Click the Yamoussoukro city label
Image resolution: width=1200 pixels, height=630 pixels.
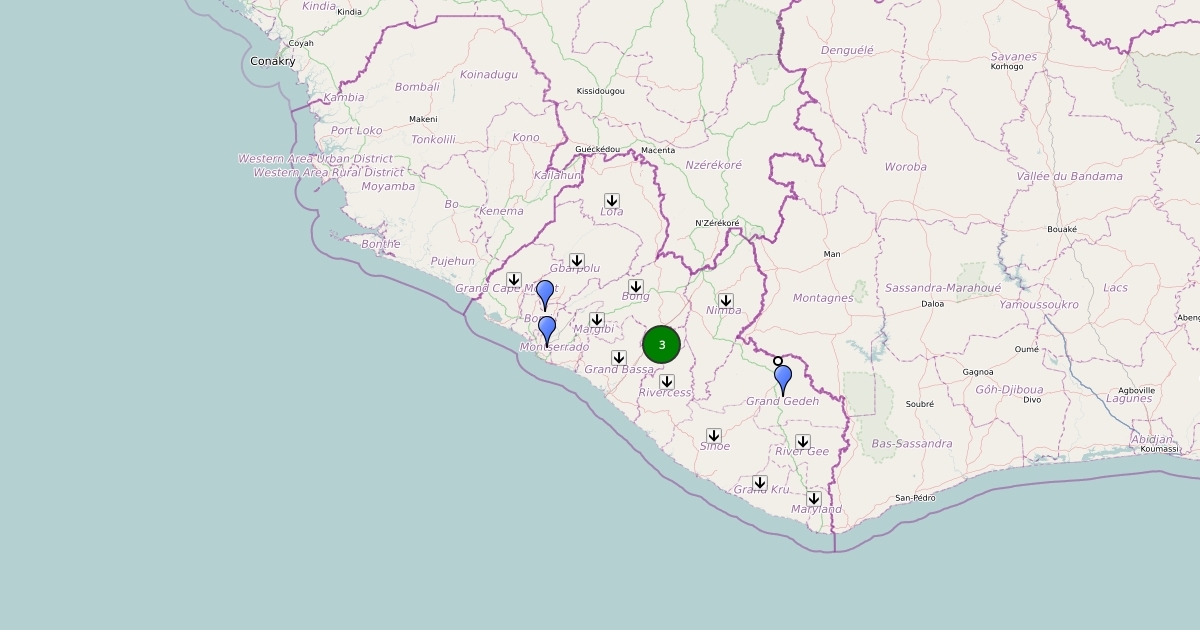tap(1039, 304)
